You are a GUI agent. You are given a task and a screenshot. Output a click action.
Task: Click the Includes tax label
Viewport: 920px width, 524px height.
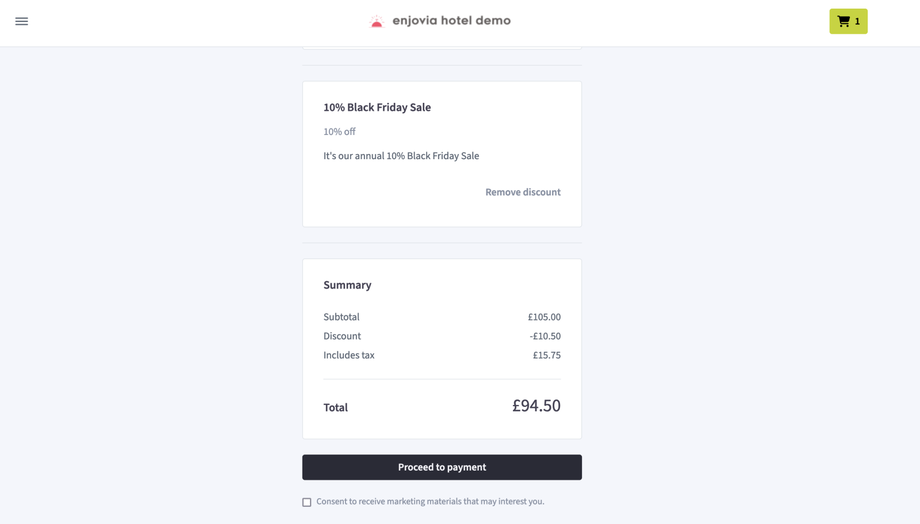[349, 355]
